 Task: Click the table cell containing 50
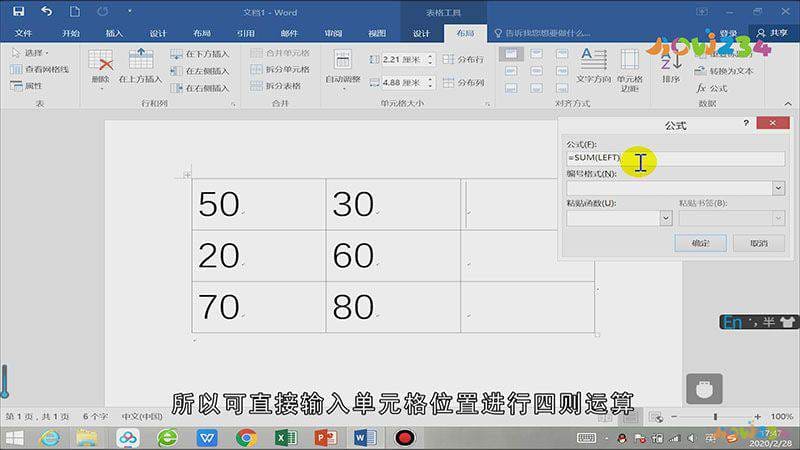(x=259, y=204)
